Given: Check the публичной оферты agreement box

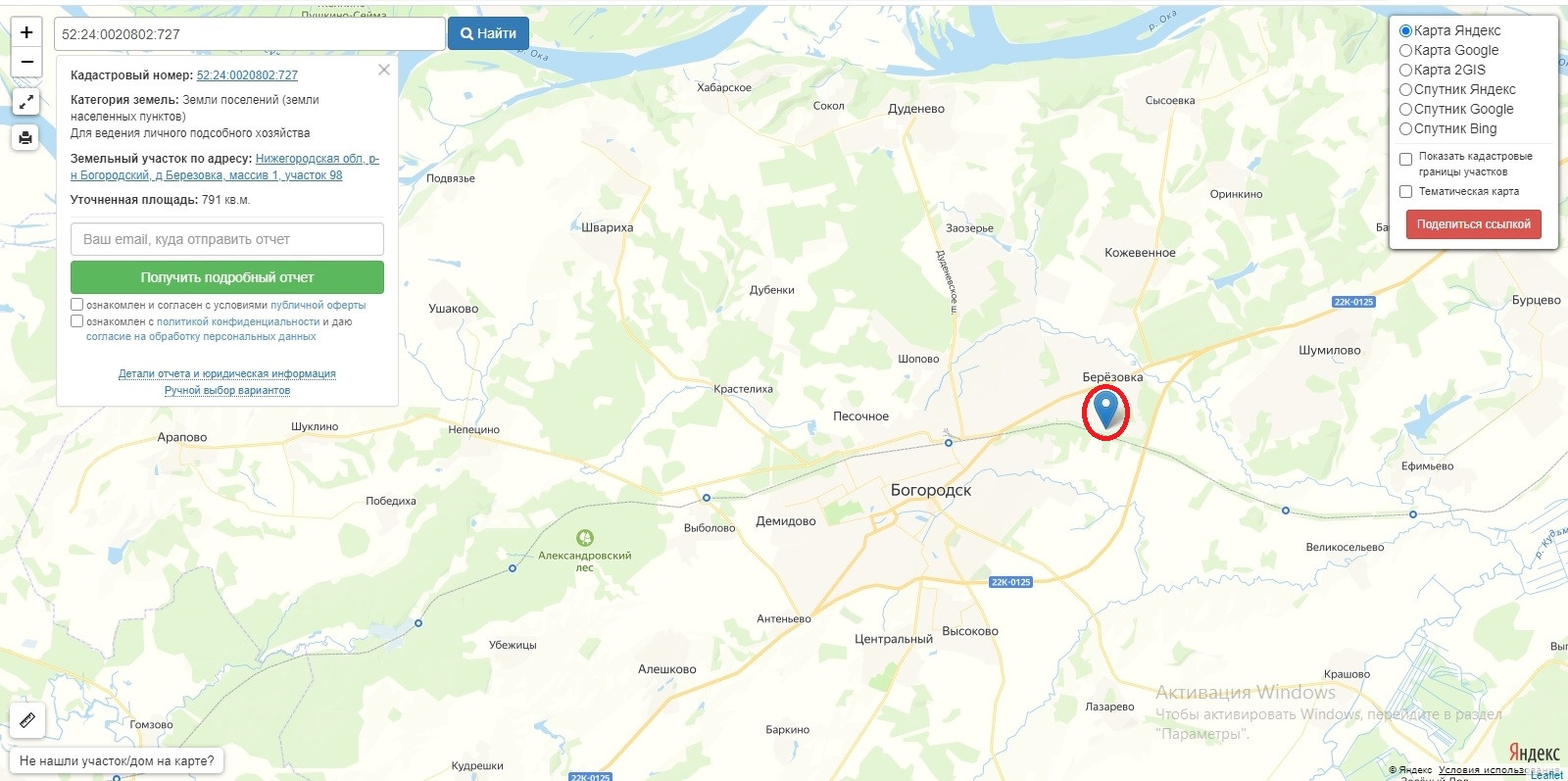Looking at the screenshot, I should 76,305.
